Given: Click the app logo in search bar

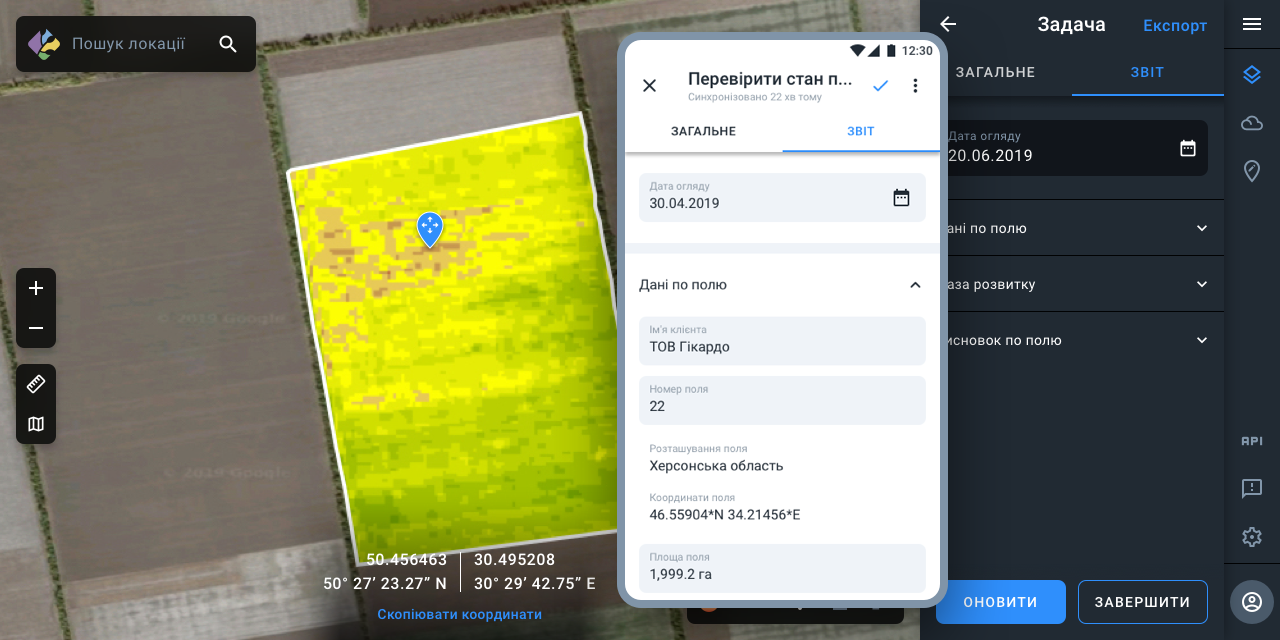Looking at the screenshot, I should click(43, 44).
